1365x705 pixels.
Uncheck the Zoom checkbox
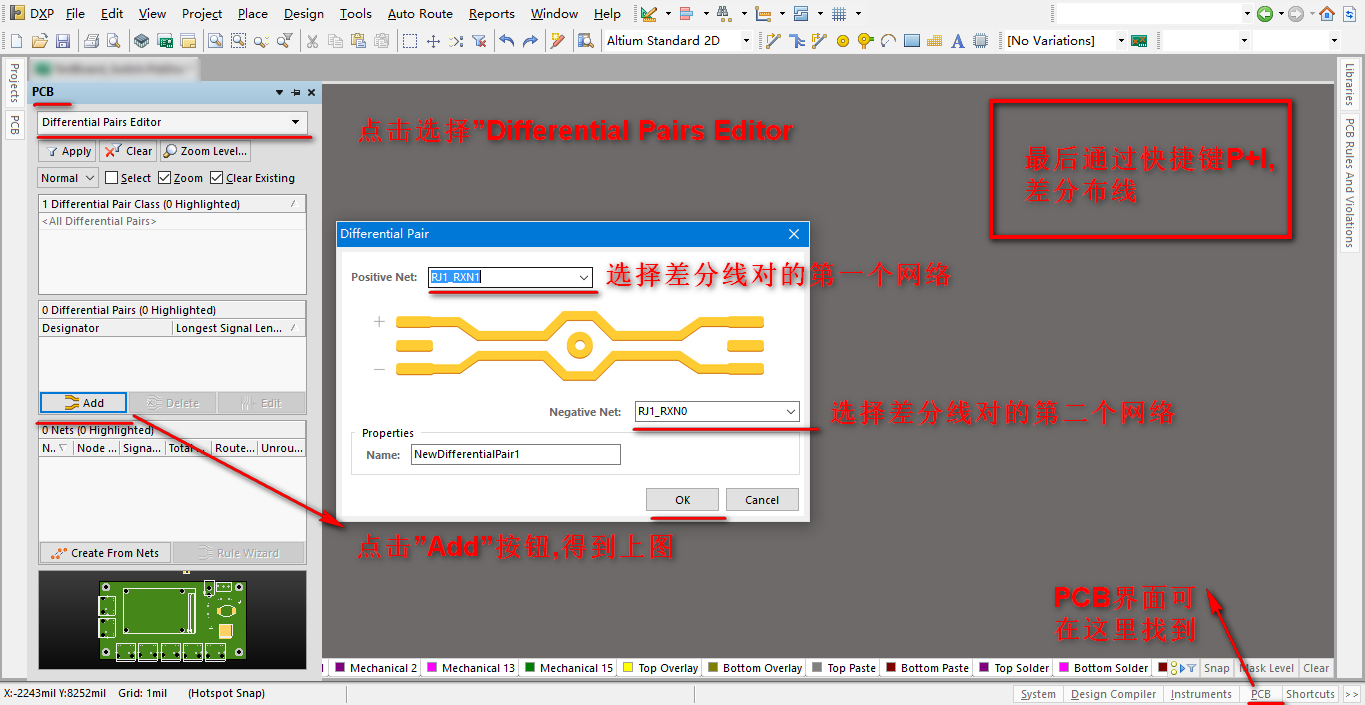coord(165,178)
